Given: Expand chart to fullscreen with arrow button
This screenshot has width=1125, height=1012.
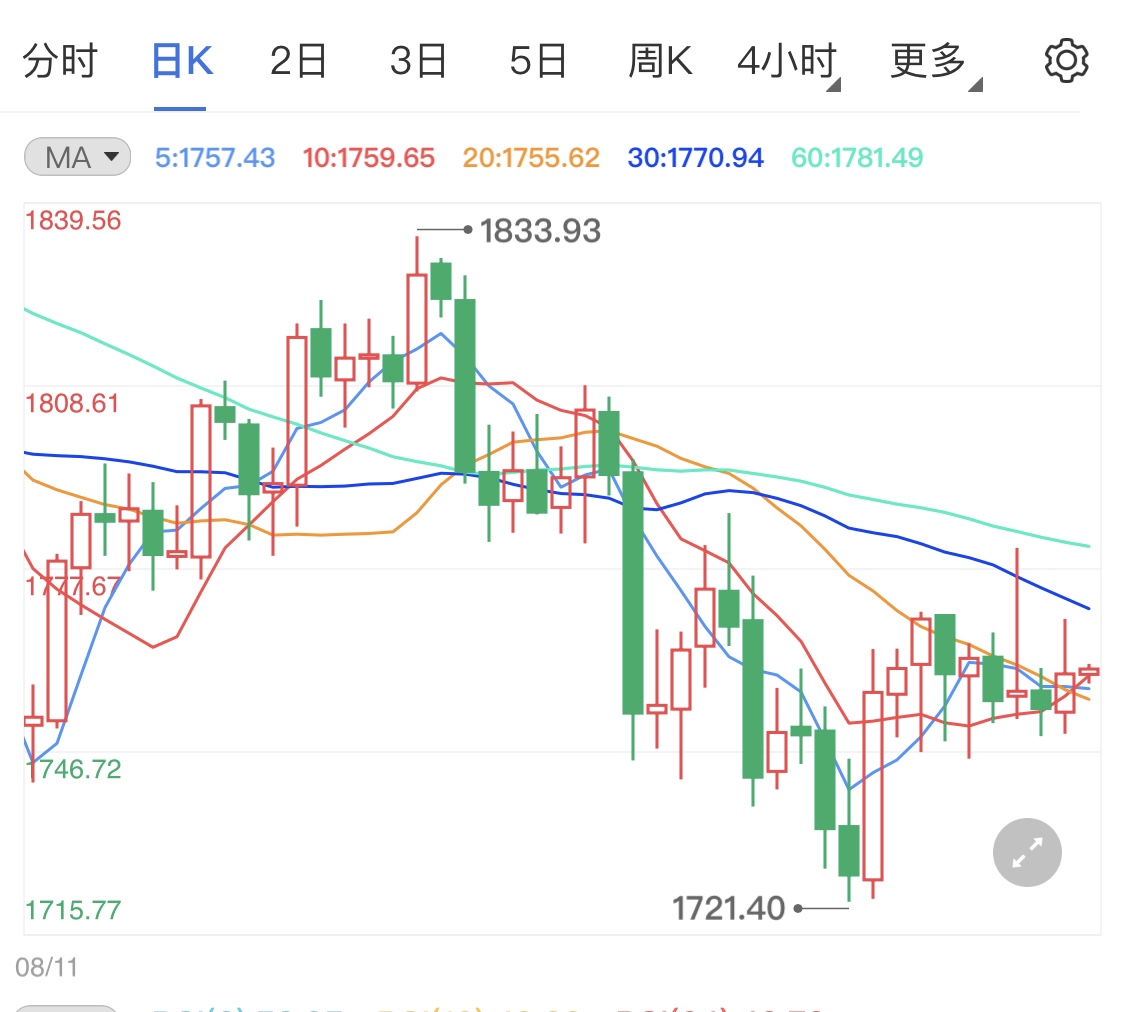Looking at the screenshot, I should point(1027,852).
